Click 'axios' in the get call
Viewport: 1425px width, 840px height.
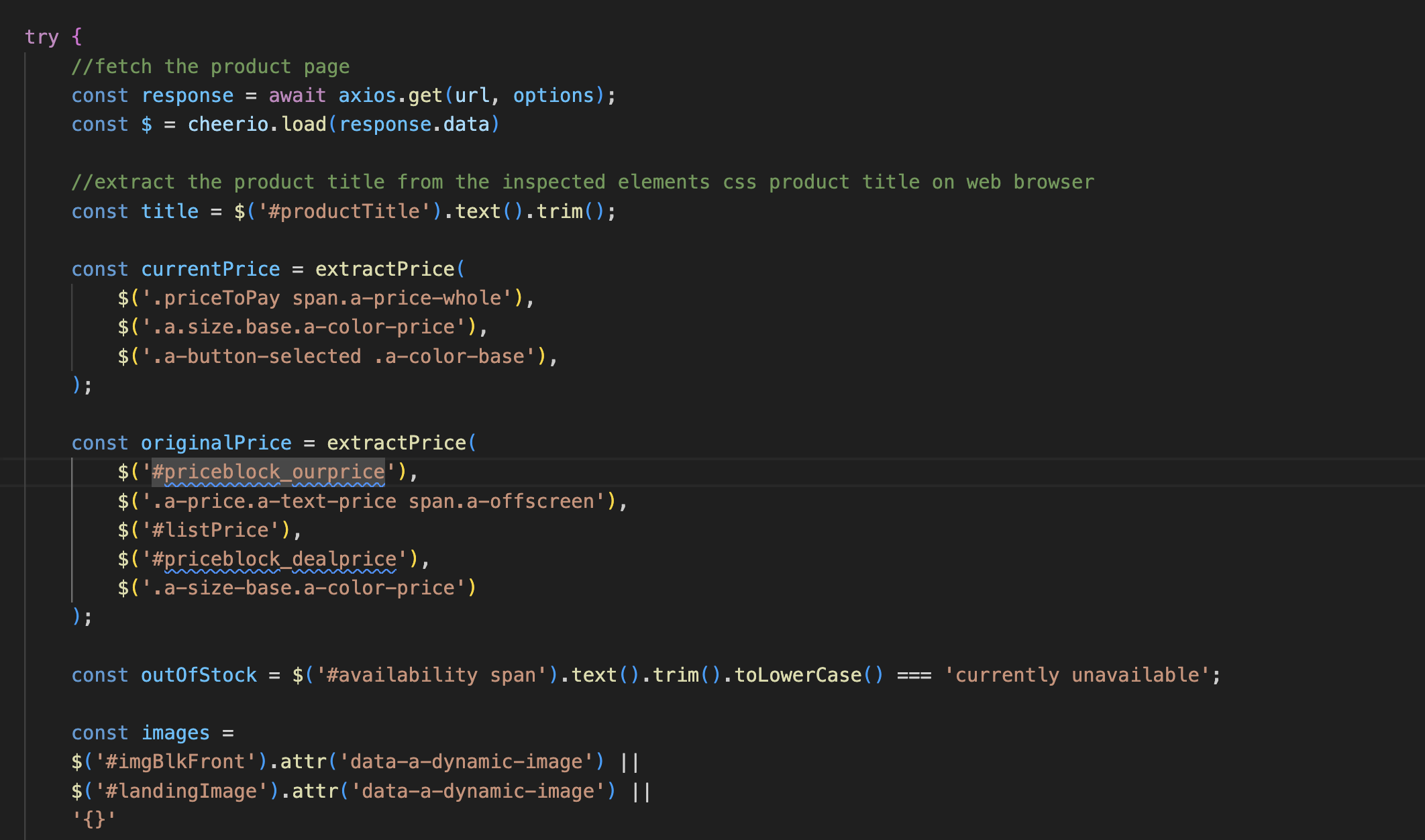tap(367, 95)
